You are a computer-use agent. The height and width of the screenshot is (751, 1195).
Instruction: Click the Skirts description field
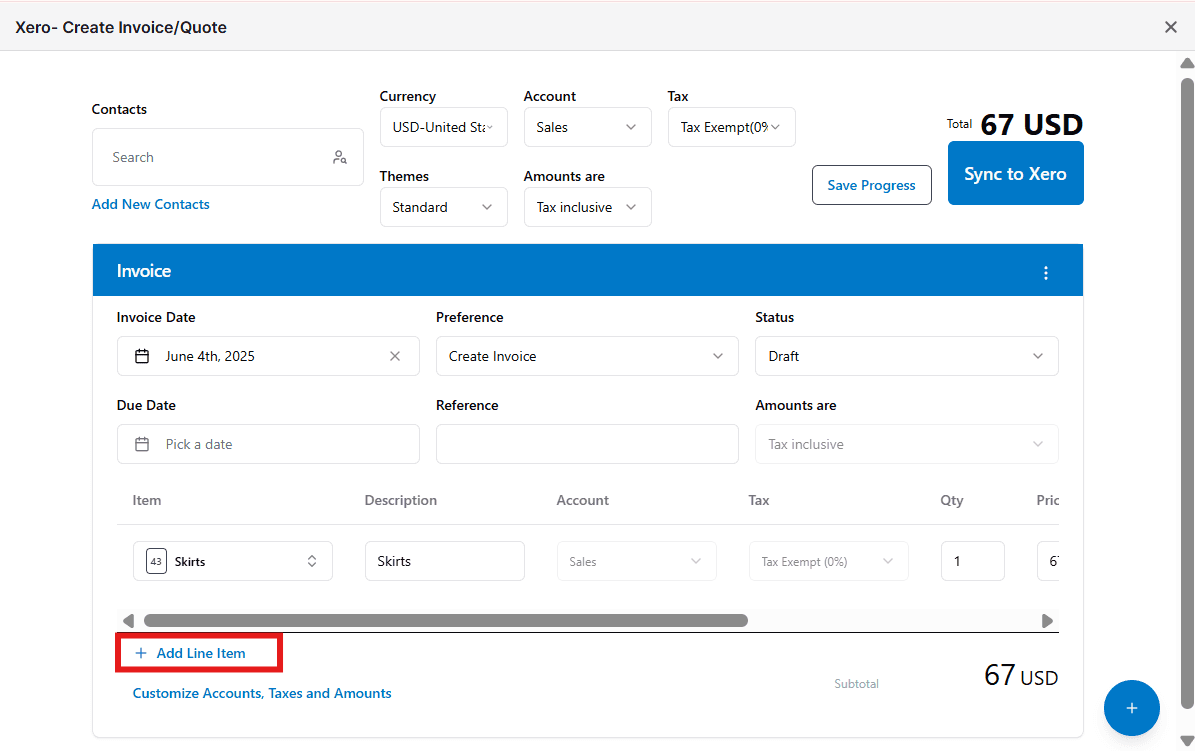(x=444, y=561)
